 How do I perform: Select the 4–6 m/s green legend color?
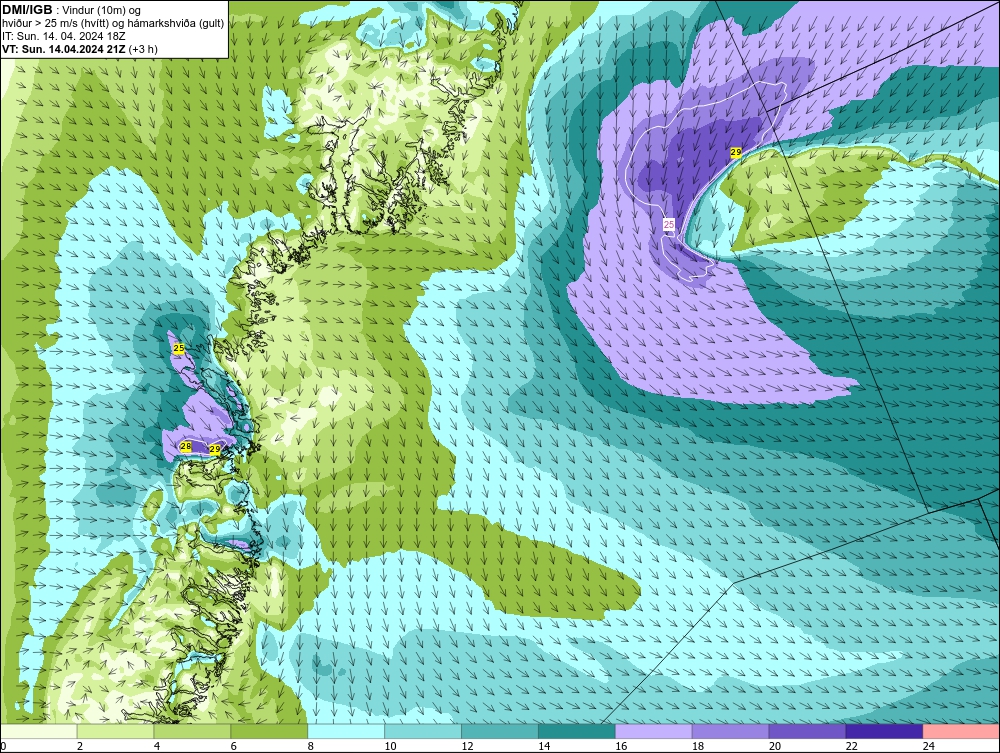click(193, 731)
